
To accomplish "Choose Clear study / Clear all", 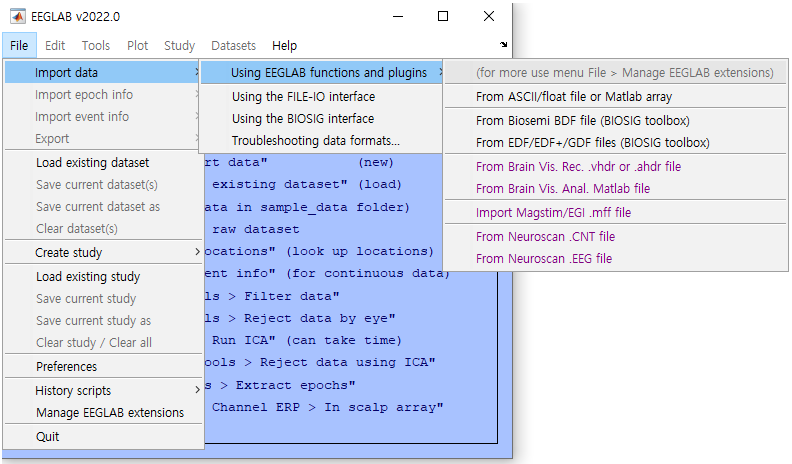I will click(103, 342).
